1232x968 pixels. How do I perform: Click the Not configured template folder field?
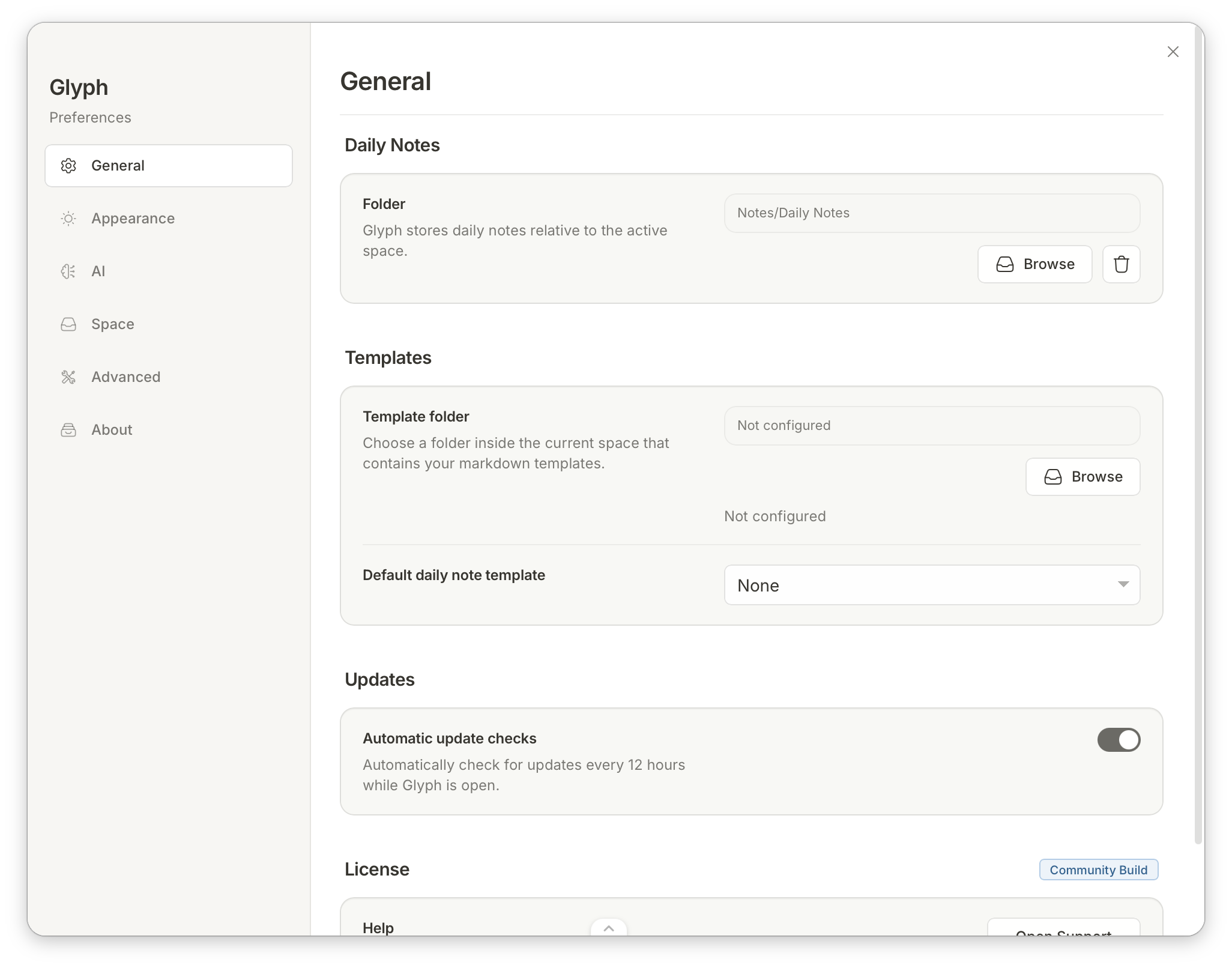tap(932, 426)
